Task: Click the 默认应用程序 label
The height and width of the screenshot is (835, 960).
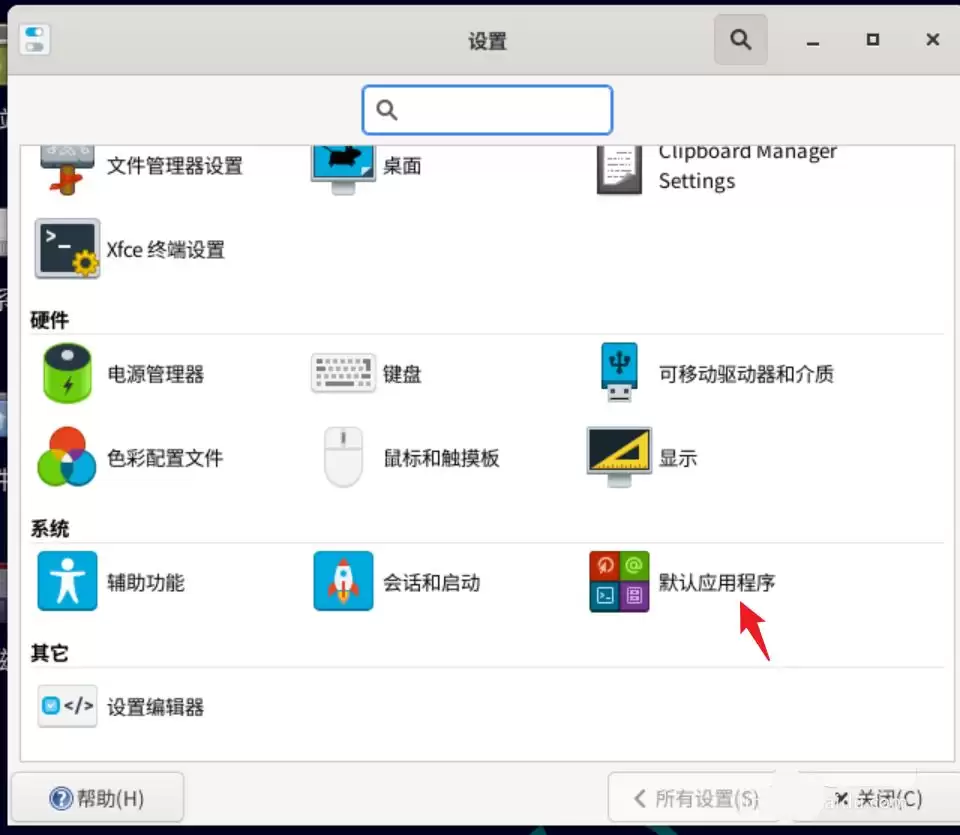Action: point(717,582)
